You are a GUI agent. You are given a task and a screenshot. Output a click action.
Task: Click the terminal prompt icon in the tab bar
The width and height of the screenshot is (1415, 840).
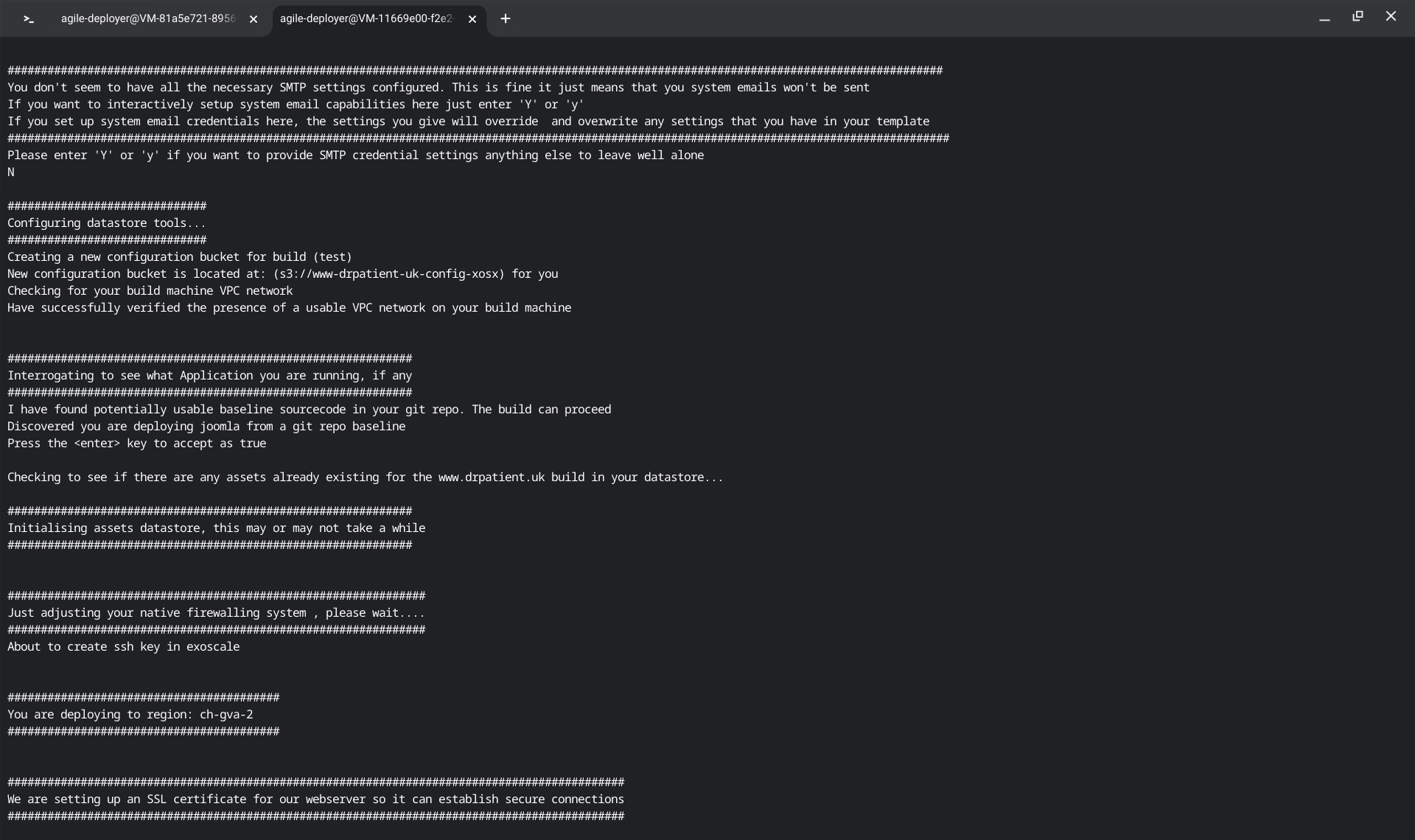(28, 19)
